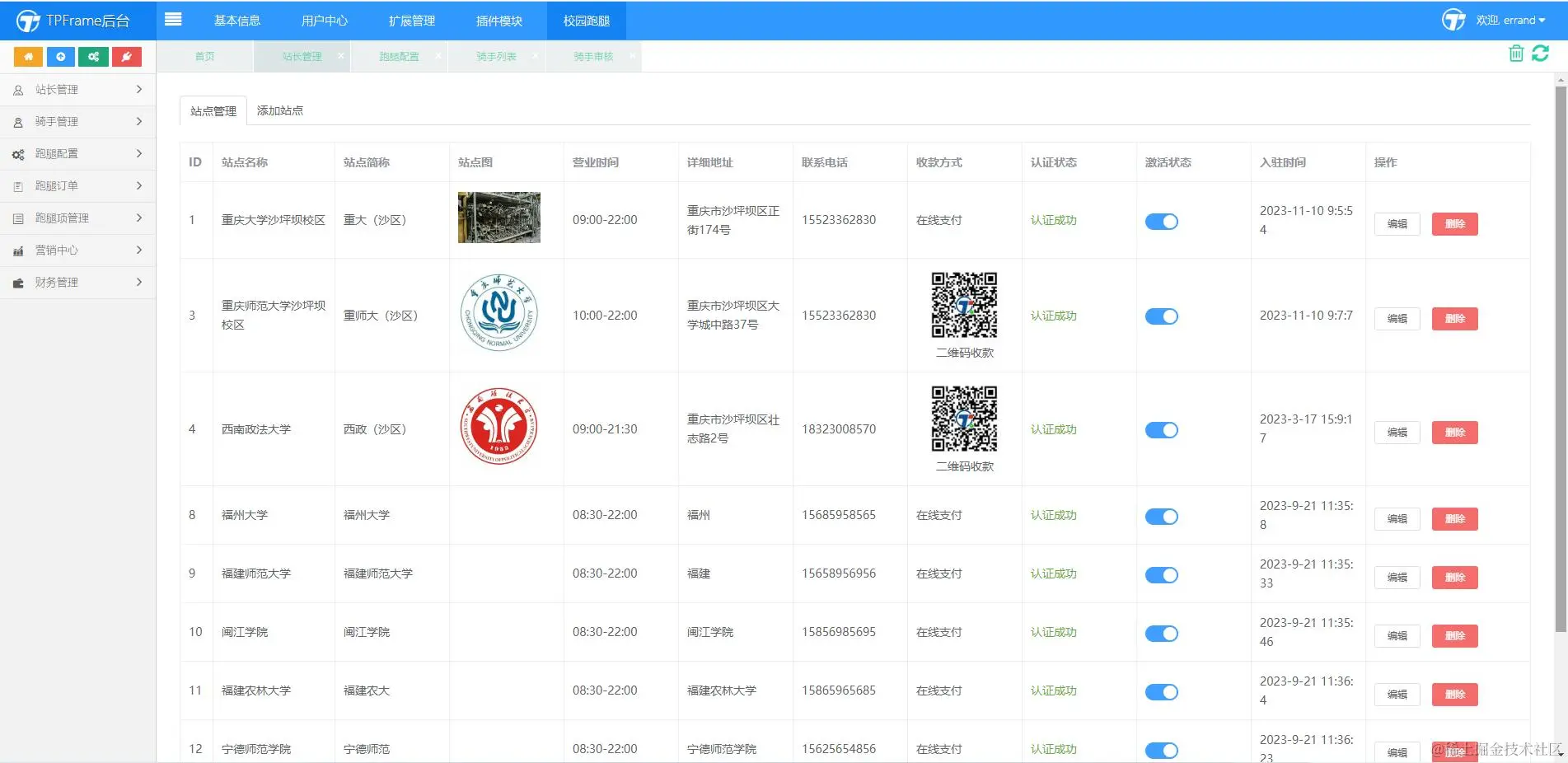Open the 基本信息 top menu

pos(237,21)
